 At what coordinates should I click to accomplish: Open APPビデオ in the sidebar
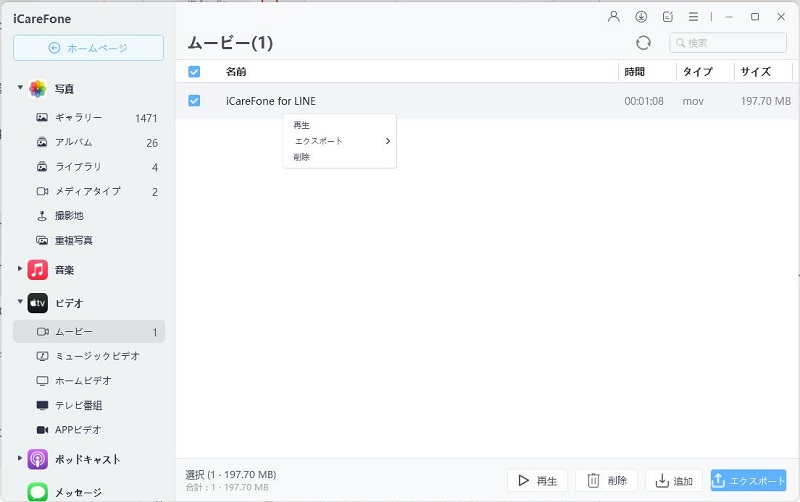pyautogui.click(x=89, y=430)
